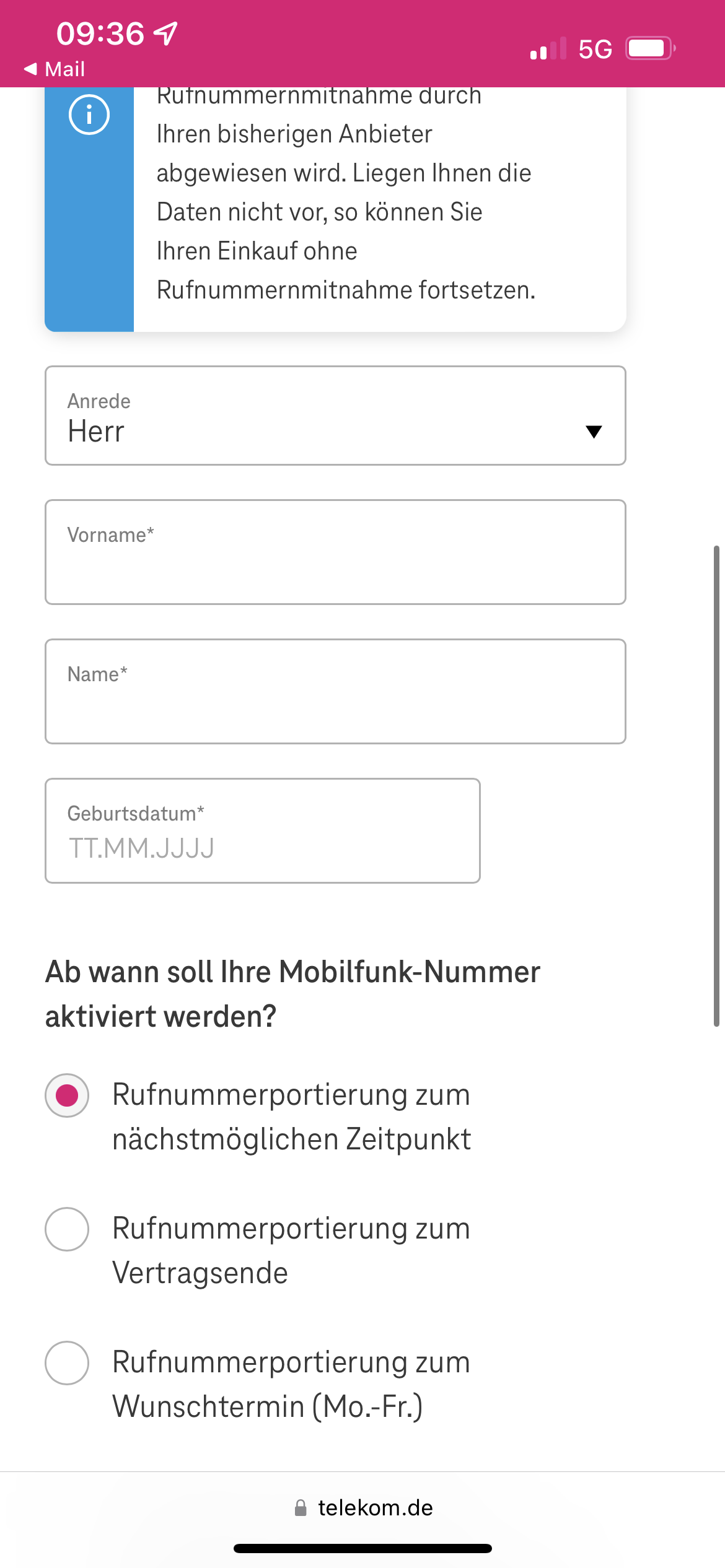Click the Anrede dropdown arrow
Screen dimensions: 725x1568
594,432
